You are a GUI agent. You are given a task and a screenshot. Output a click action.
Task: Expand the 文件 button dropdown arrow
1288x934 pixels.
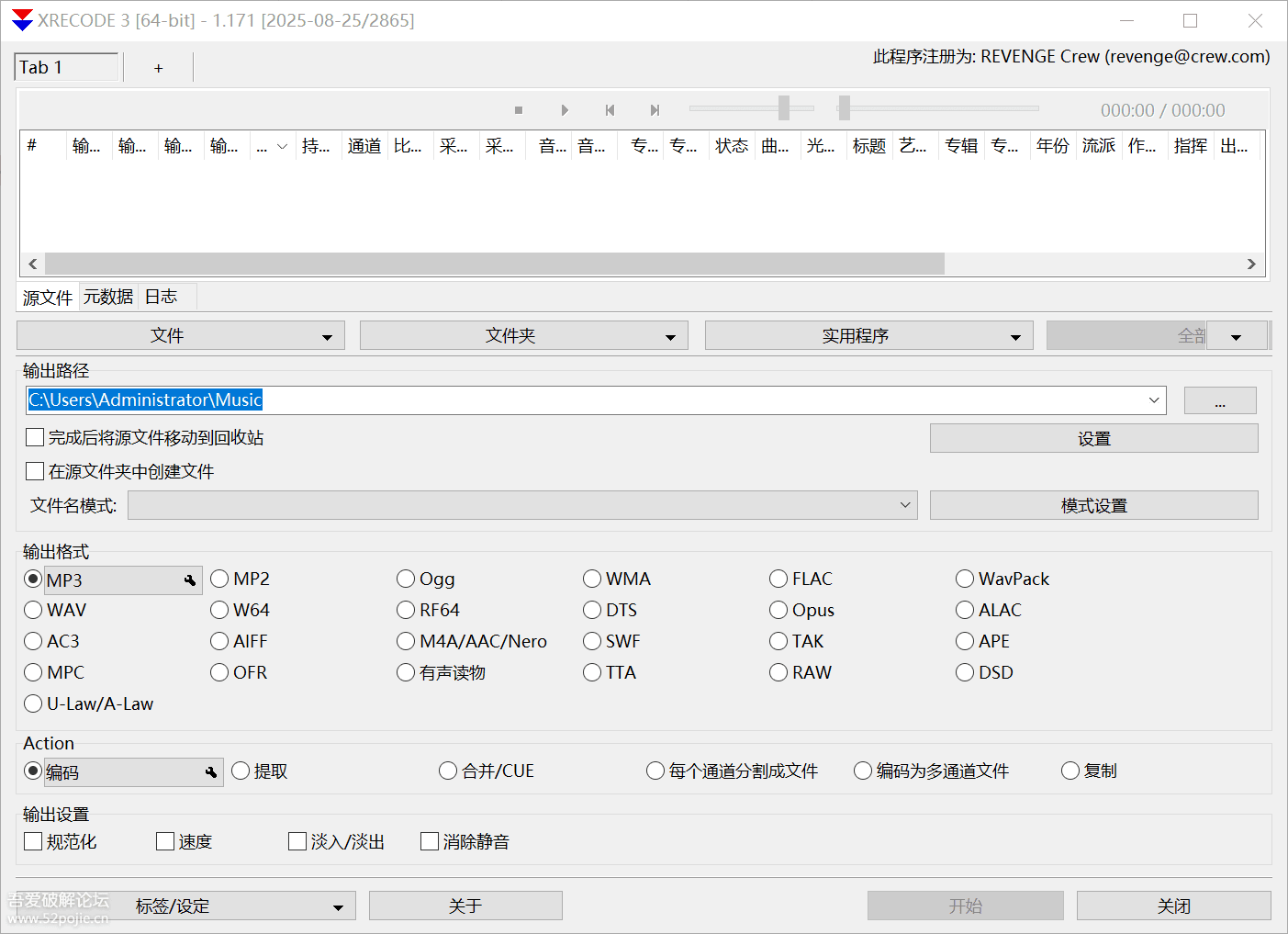click(330, 335)
